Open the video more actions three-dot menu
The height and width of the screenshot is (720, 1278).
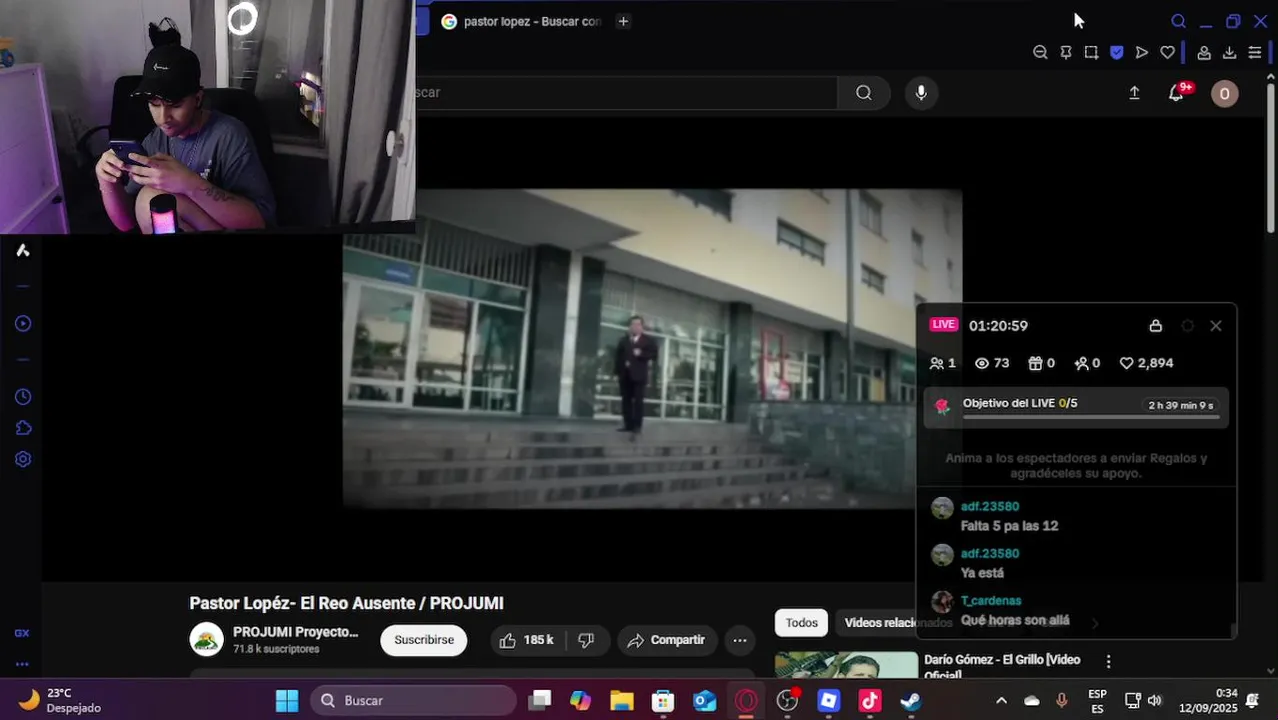[x=740, y=640]
